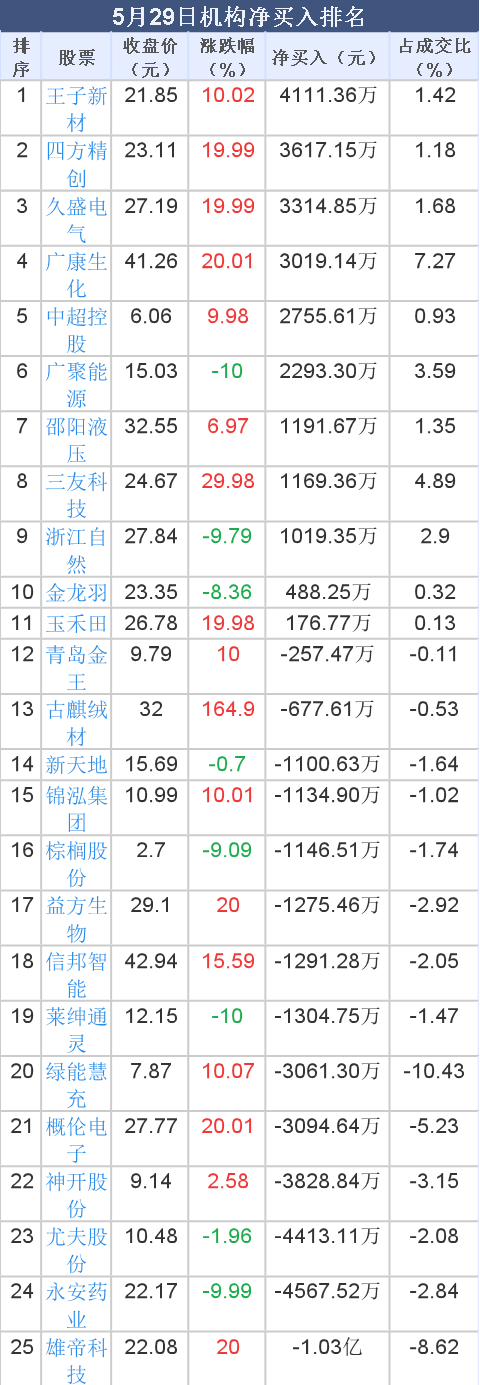Open the 广聚能源 stock page link
The height and width of the screenshot is (1385, 480).
pos(77,384)
